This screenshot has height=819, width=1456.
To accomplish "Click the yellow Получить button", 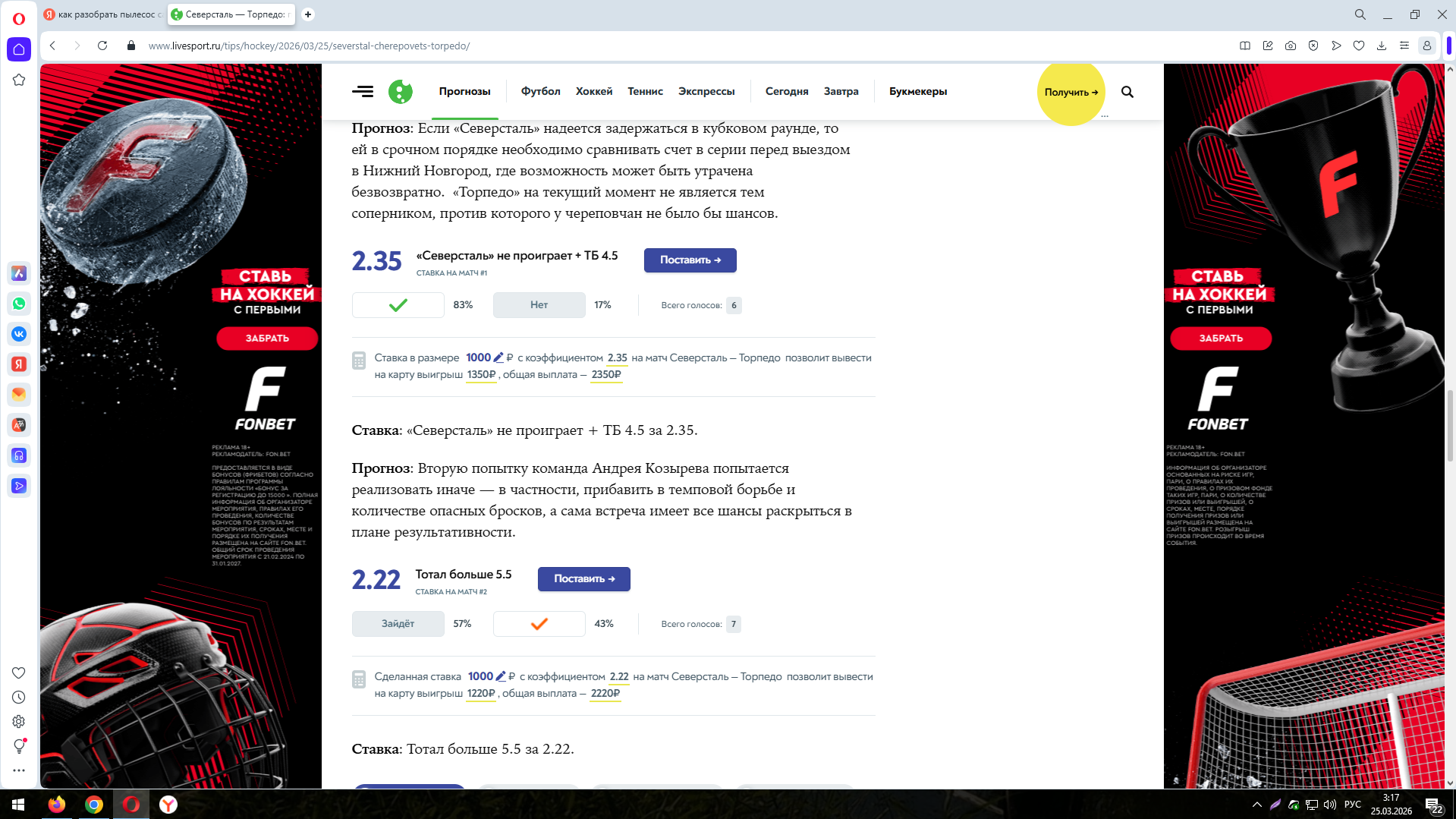I will pyautogui.click(x=1071, y=92).
